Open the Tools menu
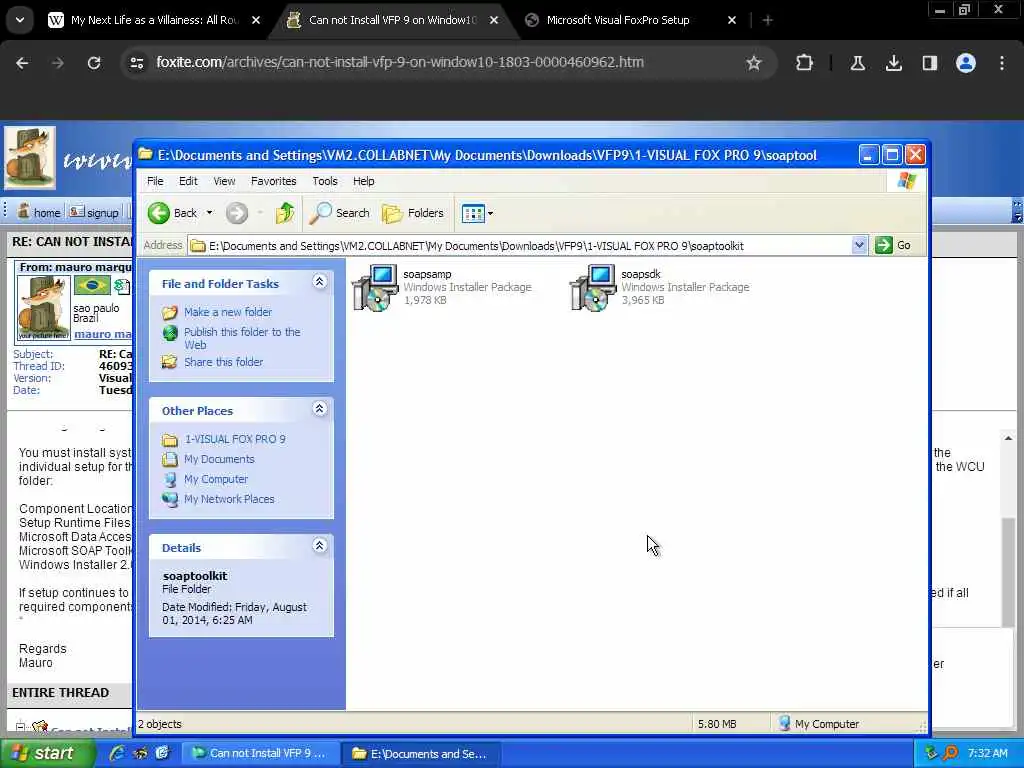The height and width of the screenshot is (768, 1024). [325, 181]
